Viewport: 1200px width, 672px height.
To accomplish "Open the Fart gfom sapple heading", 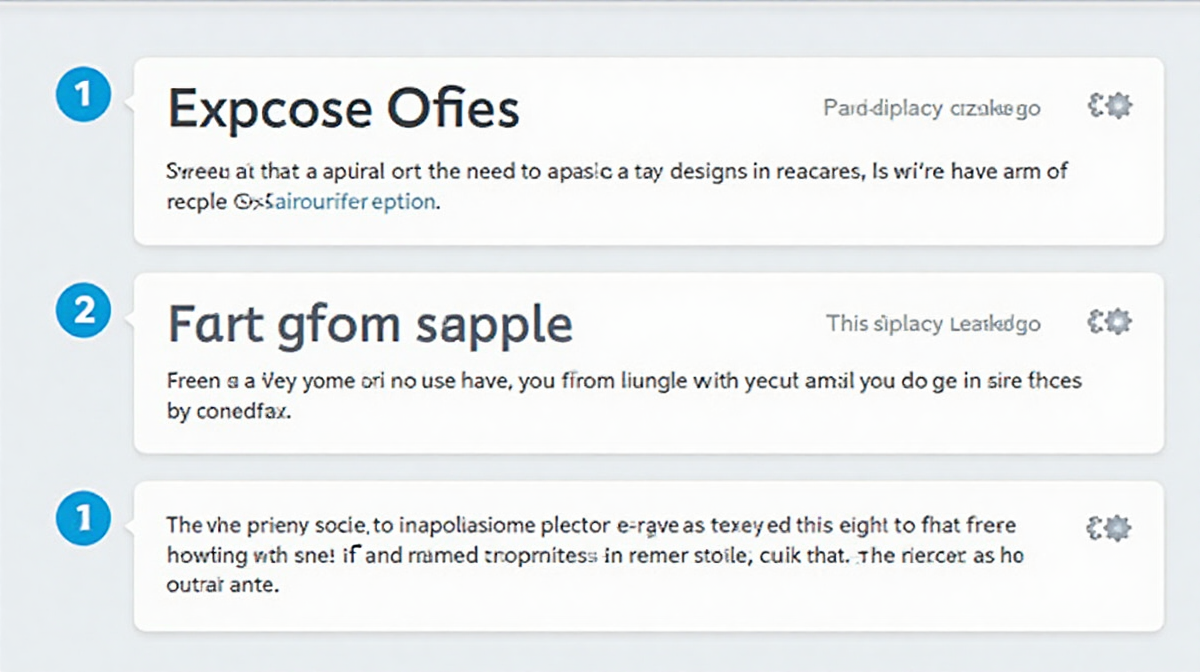I will point(370,326).
